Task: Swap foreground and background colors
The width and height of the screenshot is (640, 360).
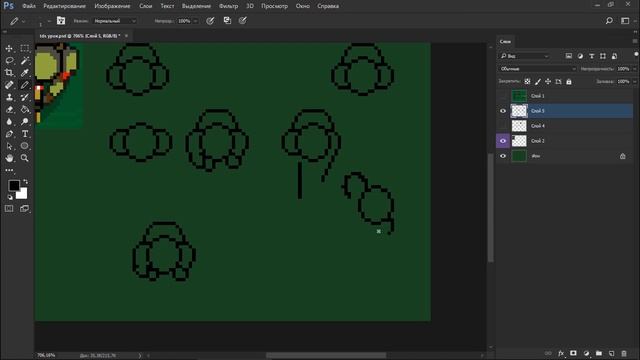Action: [25, 181]
